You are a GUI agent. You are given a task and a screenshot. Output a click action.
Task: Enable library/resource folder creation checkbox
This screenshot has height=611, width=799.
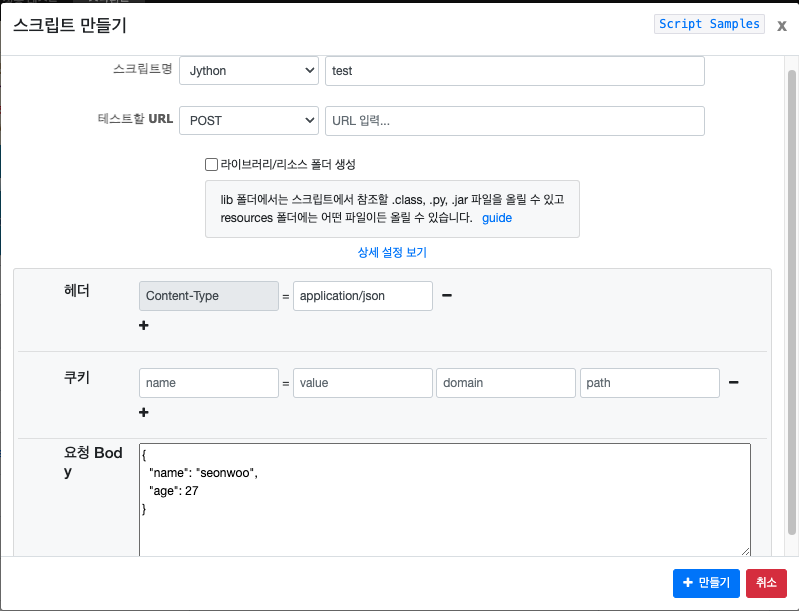pyautogui.click(x=211, y=165)
